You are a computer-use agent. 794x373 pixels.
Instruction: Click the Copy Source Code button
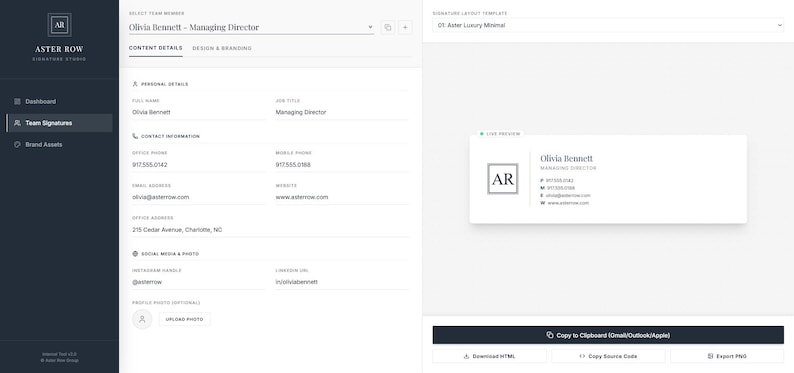pos(608,356)
